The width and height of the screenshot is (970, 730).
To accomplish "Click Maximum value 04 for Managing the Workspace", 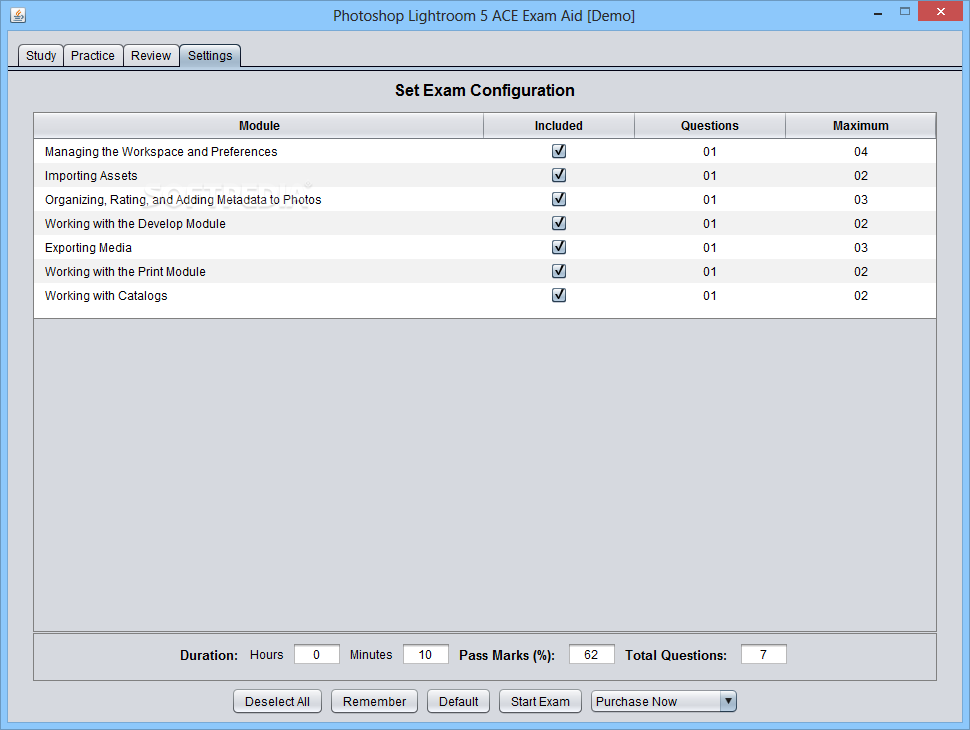I will tap(861, 152).
